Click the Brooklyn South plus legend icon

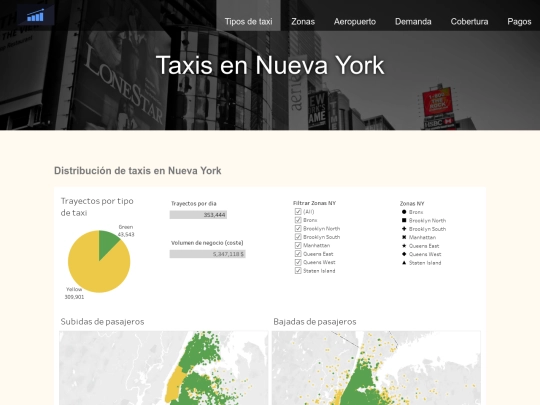pos(404,229)
